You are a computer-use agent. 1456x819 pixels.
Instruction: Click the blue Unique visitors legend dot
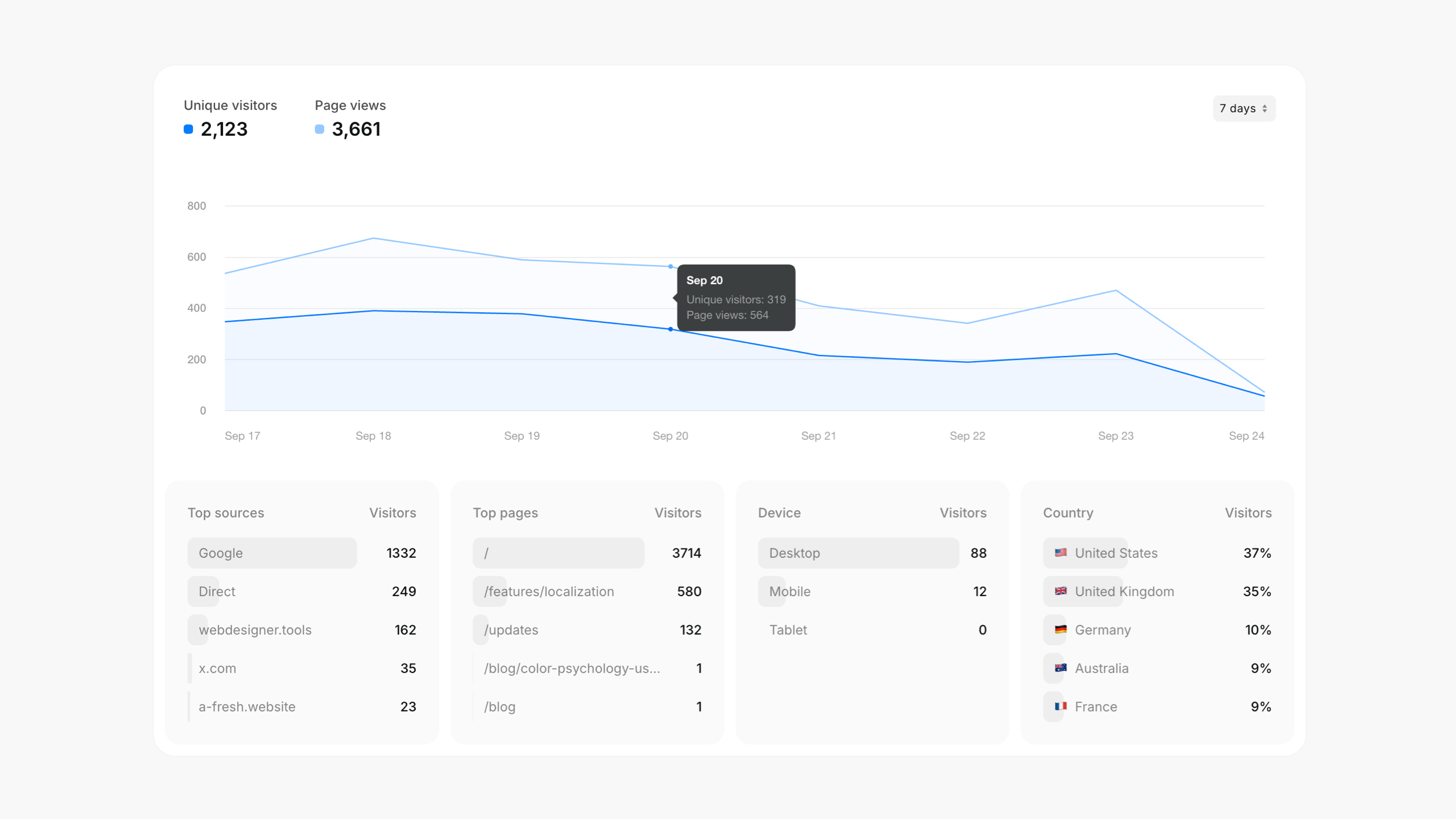point(188,130)
